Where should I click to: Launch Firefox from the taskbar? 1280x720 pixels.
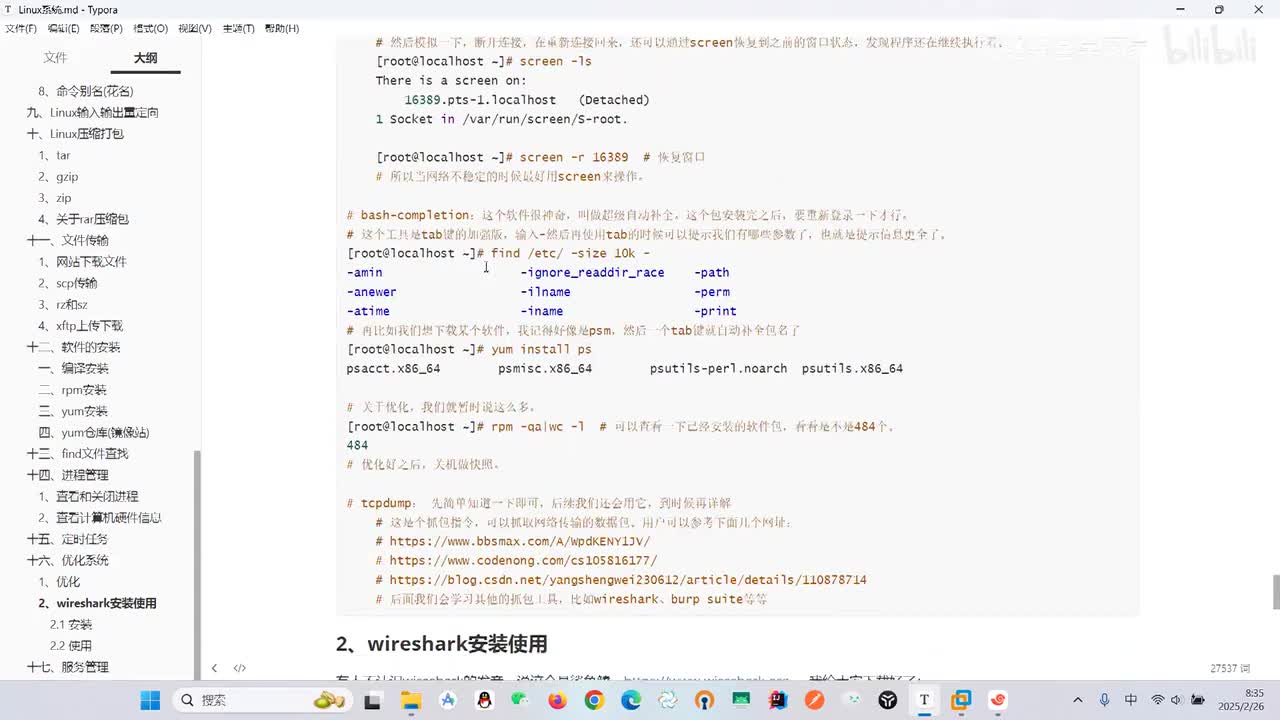pos(557,700)
